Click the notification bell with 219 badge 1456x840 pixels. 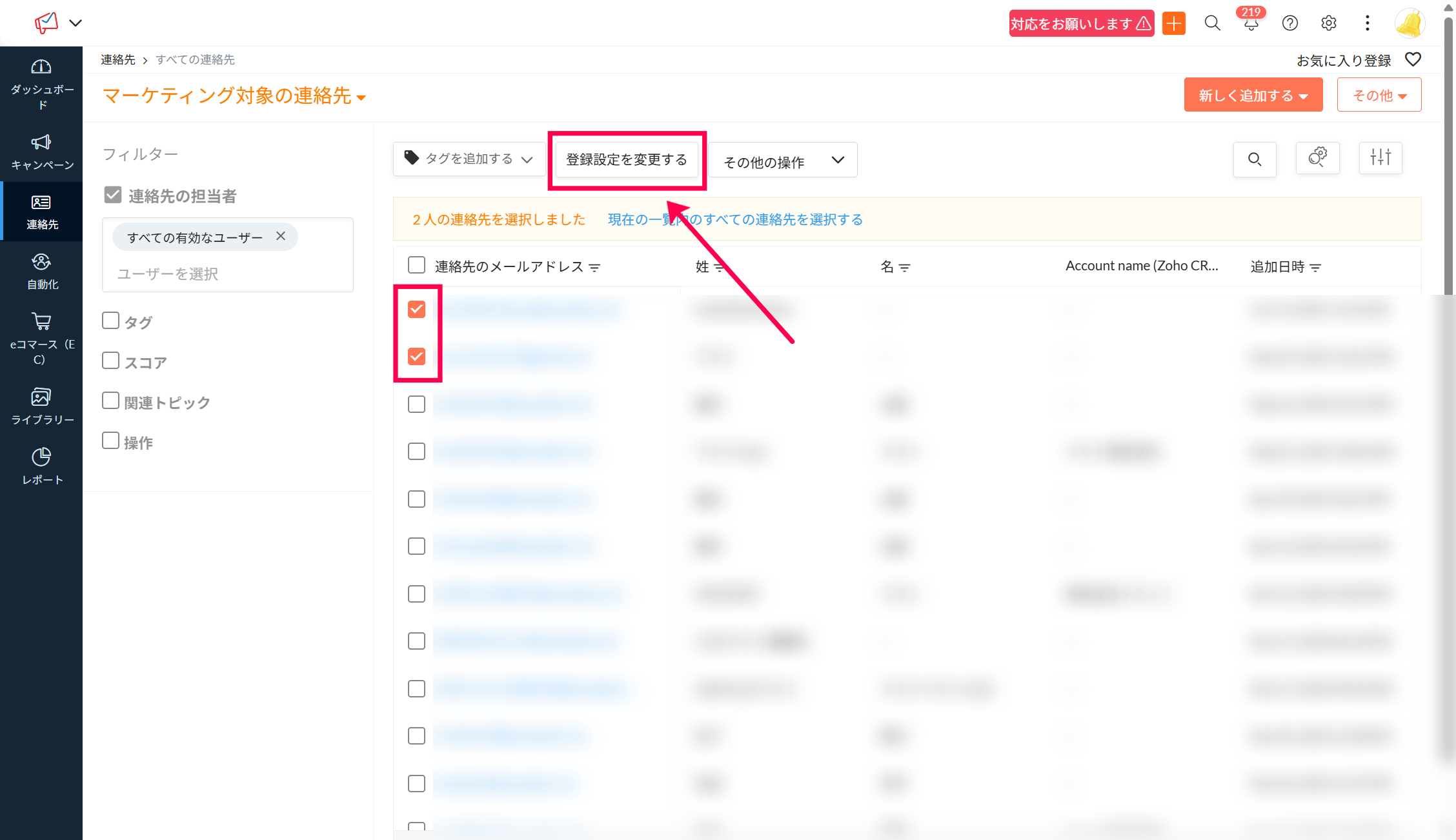tap(1251, 24)
